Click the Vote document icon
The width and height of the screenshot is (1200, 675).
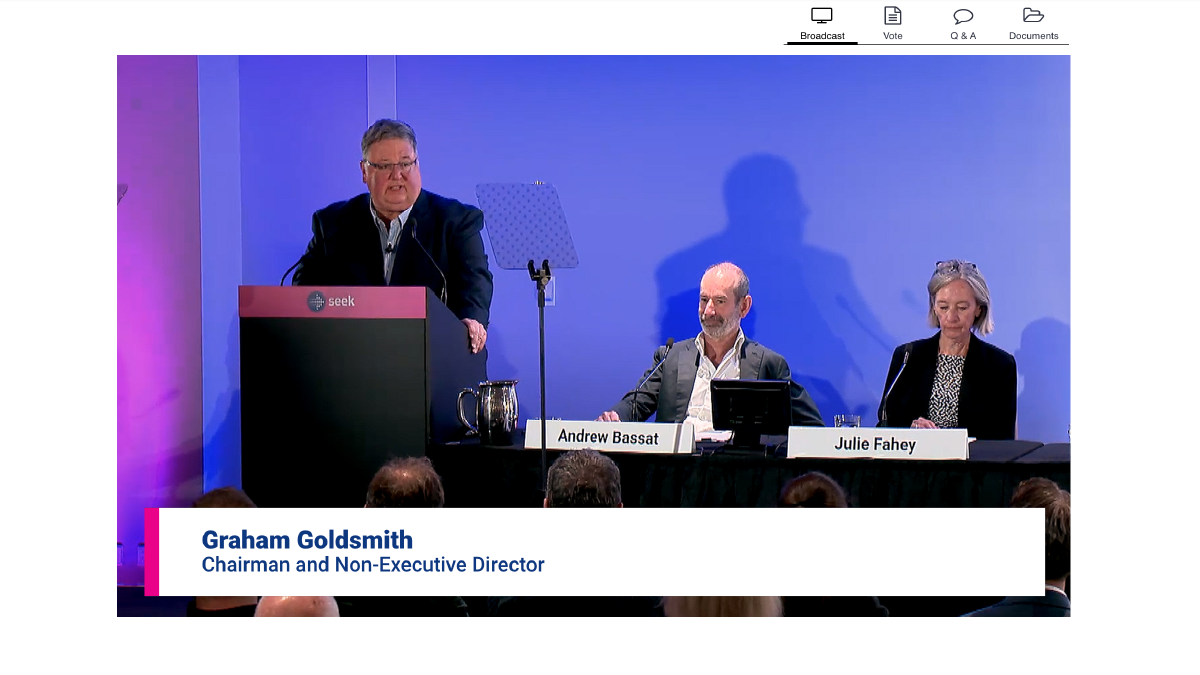(x=893, y=15)
